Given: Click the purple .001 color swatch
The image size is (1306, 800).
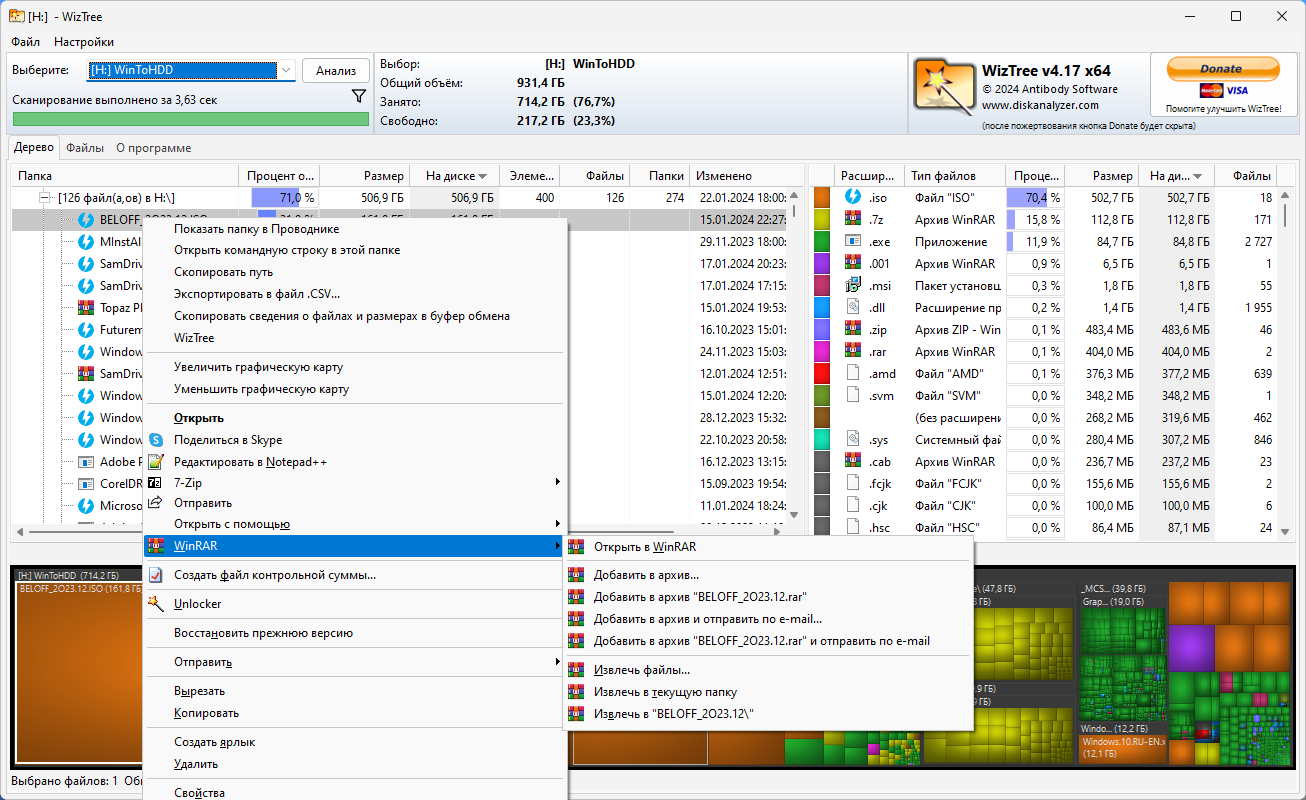Looking at the screenshot, I should click(823, 264).
